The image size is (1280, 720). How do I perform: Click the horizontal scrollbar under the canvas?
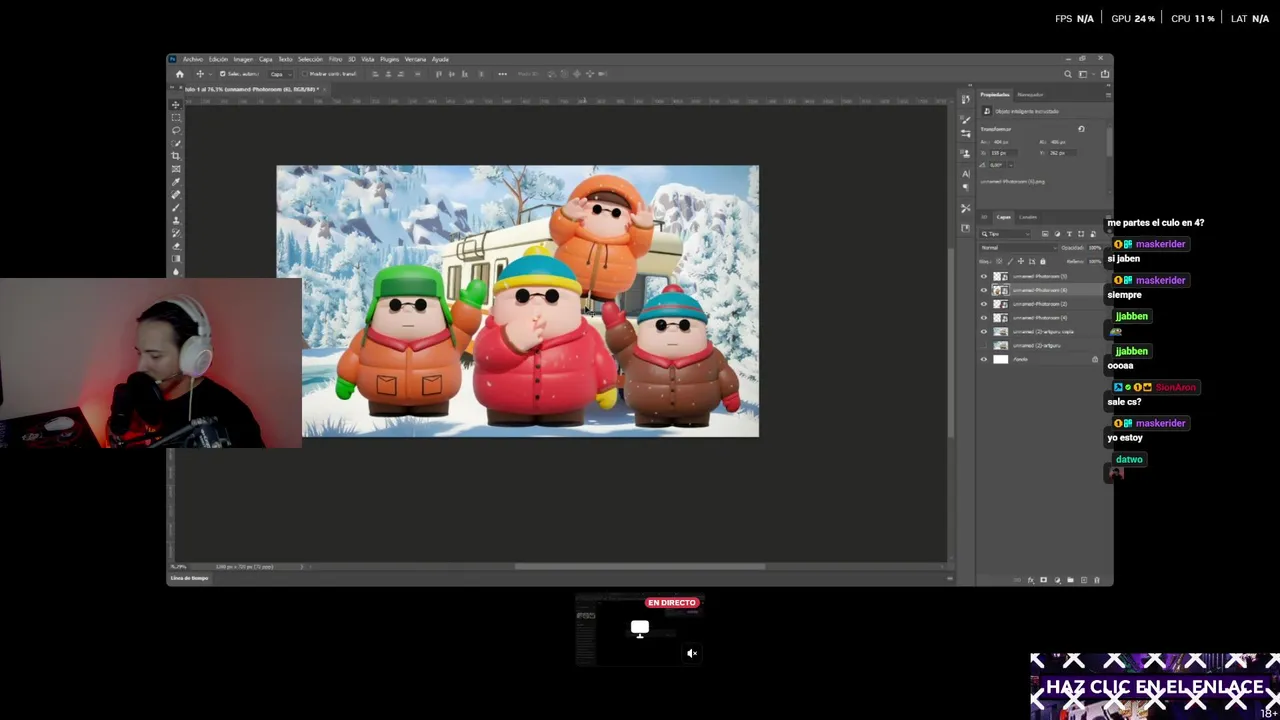[x=640, y=567]
